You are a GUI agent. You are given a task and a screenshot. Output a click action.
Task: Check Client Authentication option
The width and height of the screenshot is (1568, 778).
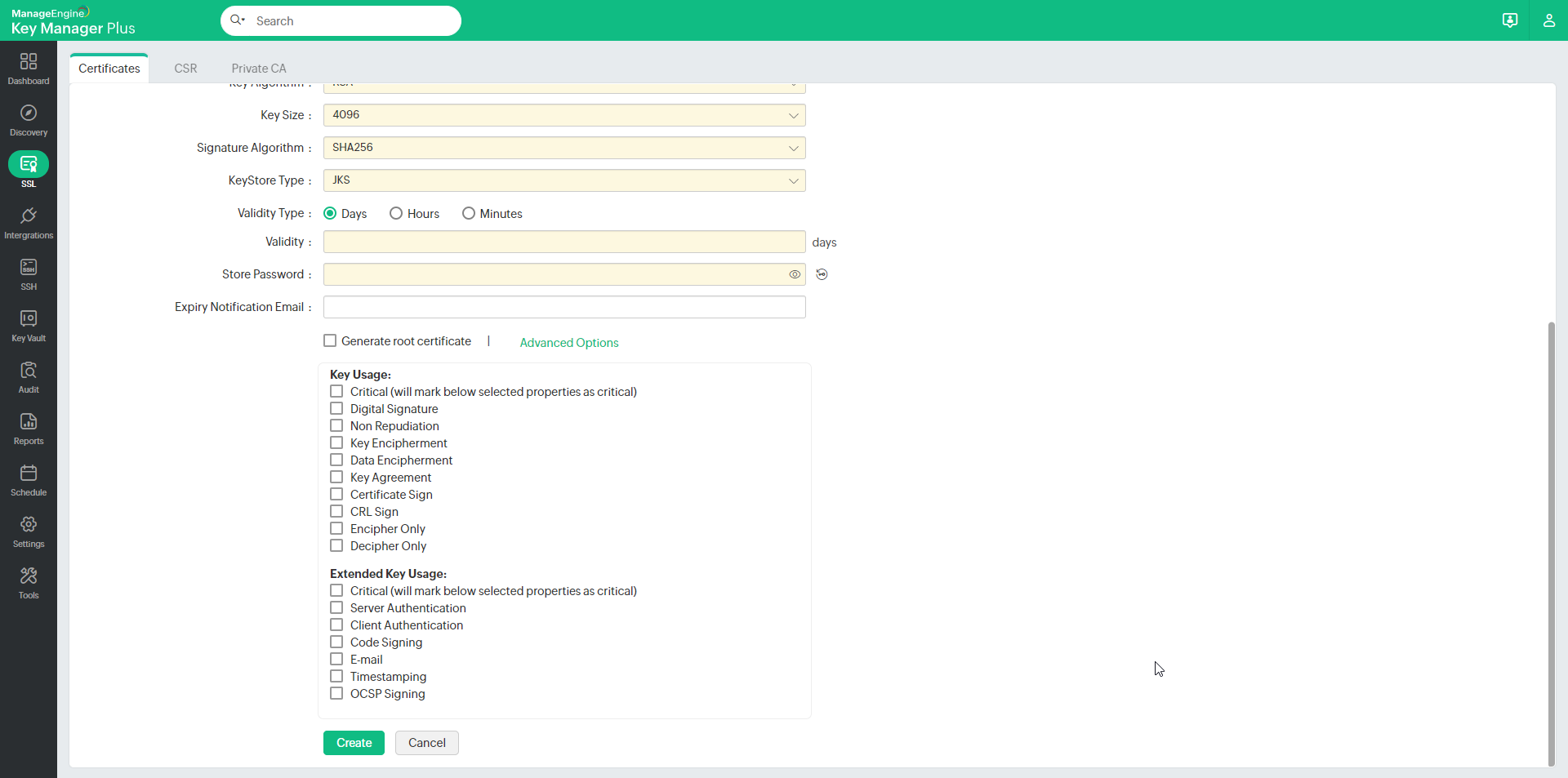(x=336, y=625)
